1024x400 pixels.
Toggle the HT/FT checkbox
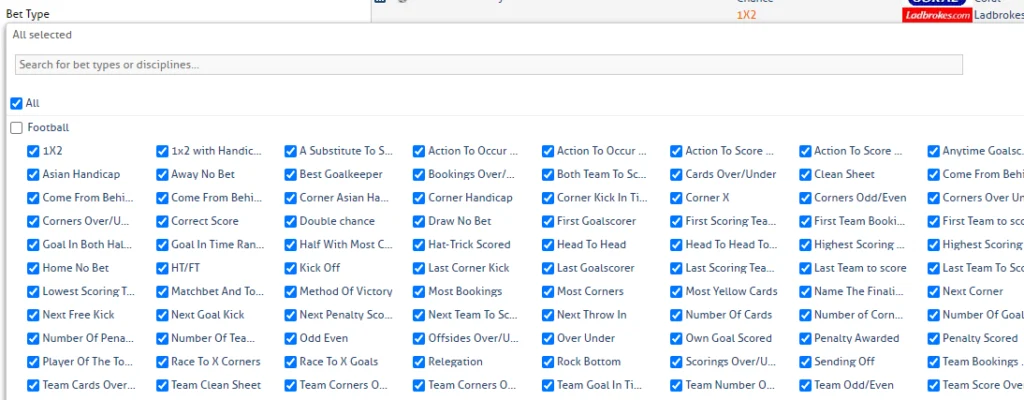[x=163, y=268]
